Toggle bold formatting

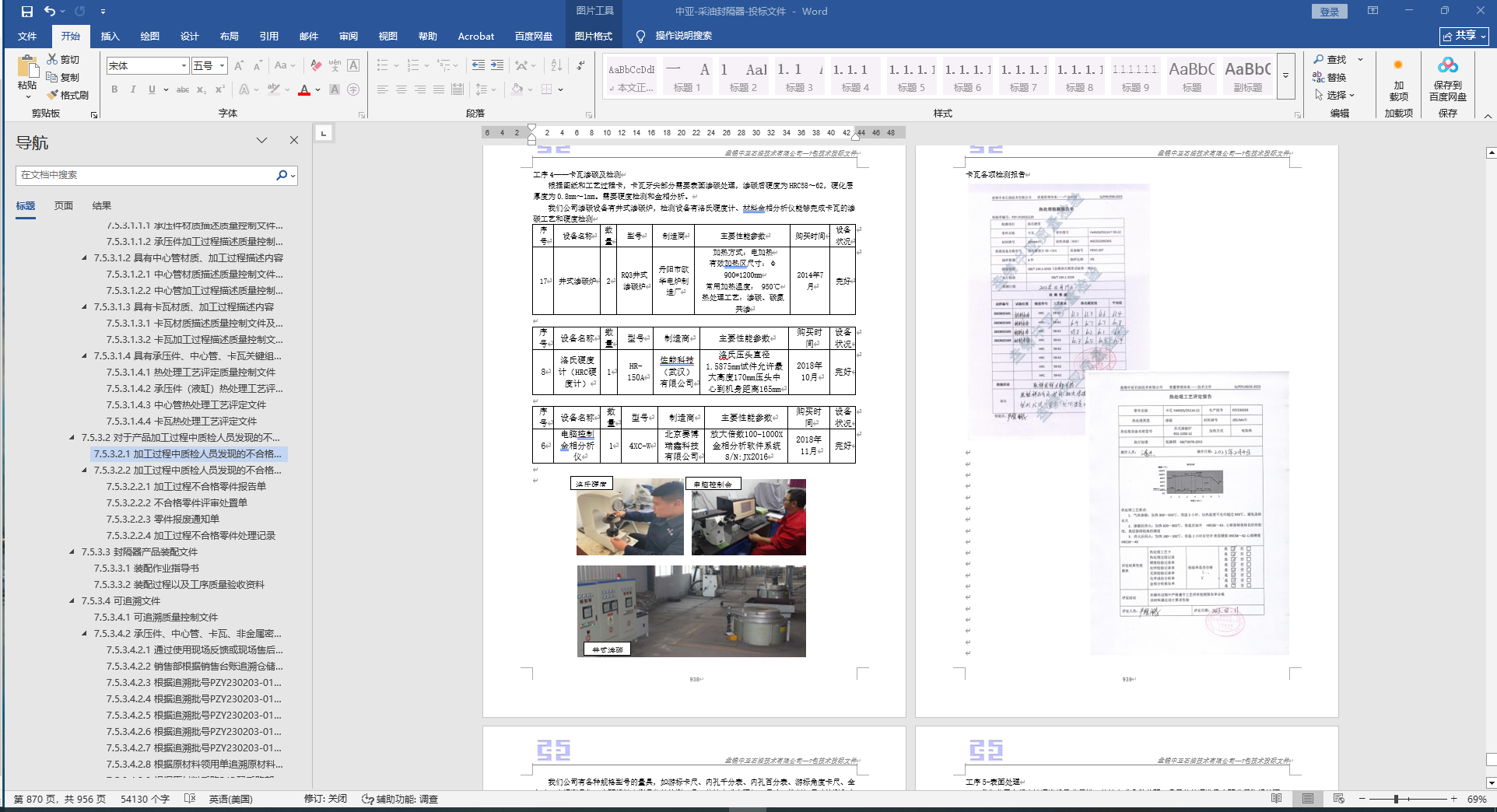pos(114,89)
